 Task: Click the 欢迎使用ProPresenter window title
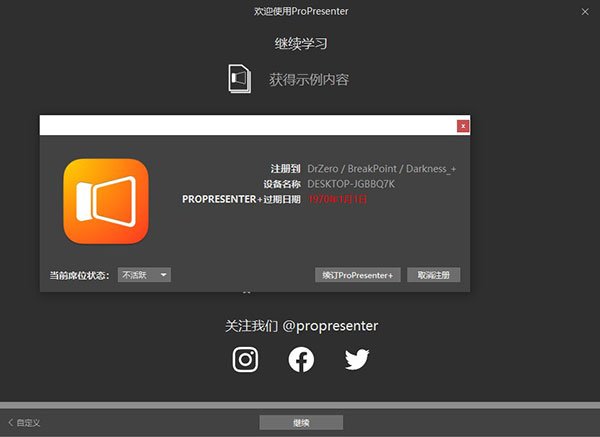[301, 11]
